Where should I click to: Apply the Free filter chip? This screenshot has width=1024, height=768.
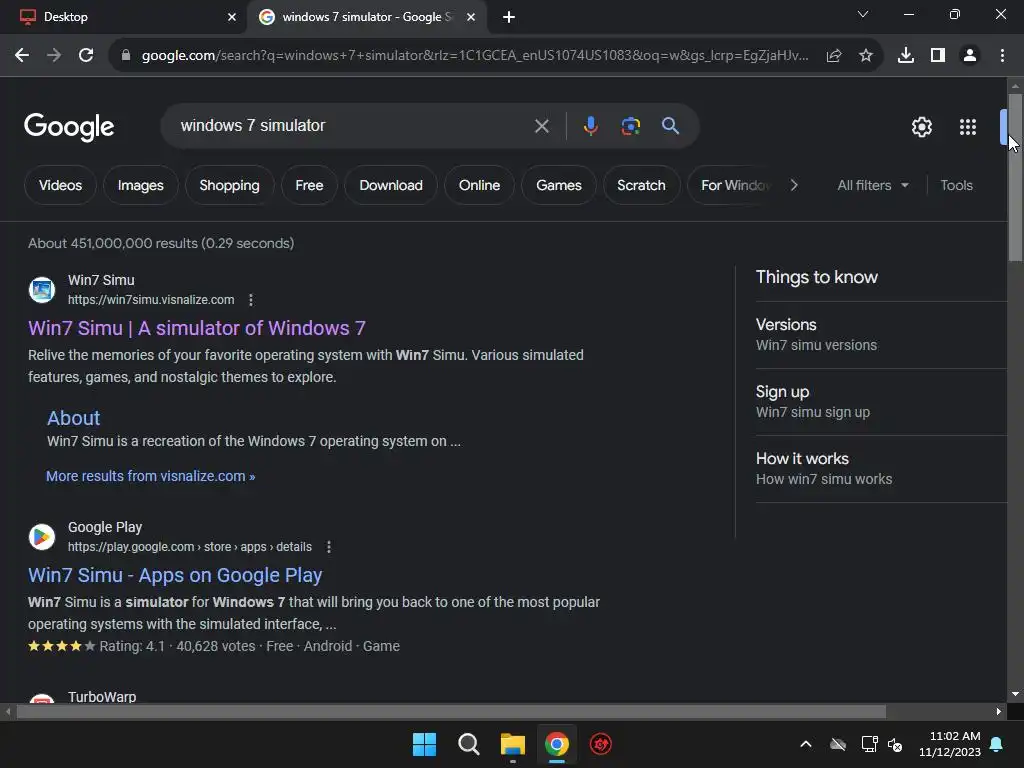[309, 185]
